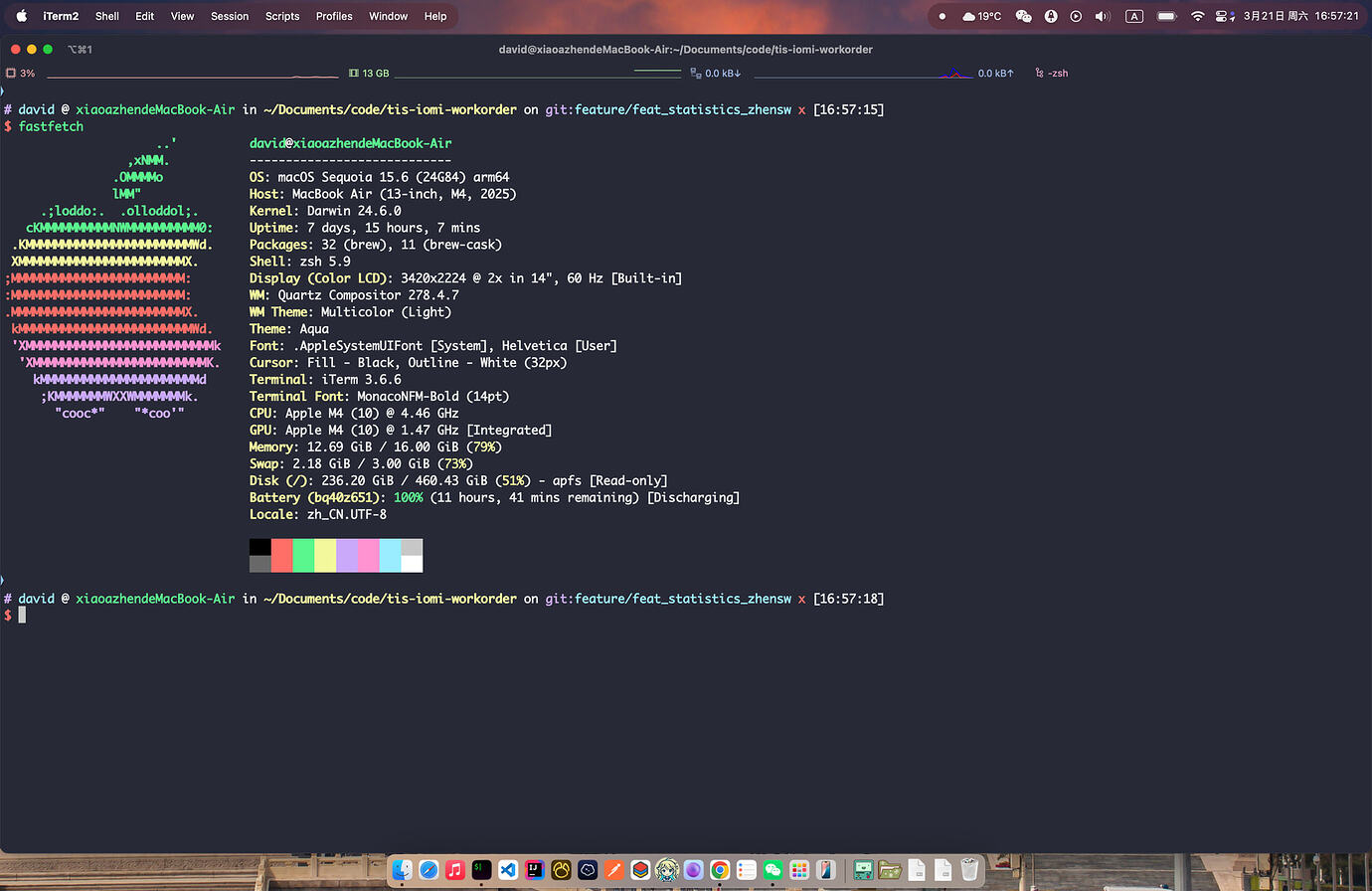Viewport: 1372px width, 891px height.
Task: Launch IntelliJ IDEA from the Dock
Action: click(x=535, y=870)
